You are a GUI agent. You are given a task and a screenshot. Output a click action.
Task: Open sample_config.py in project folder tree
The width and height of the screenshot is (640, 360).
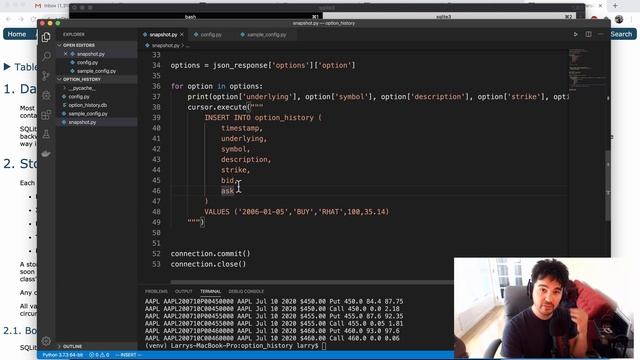click(87, 114)
